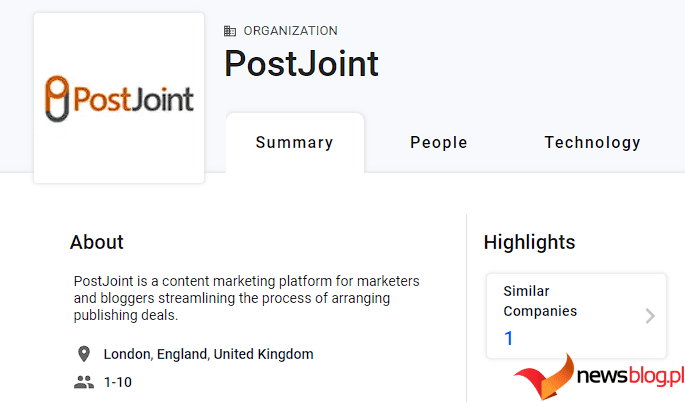
Task: Click the newsblog.pl watermark text
Action: [630, 377]
